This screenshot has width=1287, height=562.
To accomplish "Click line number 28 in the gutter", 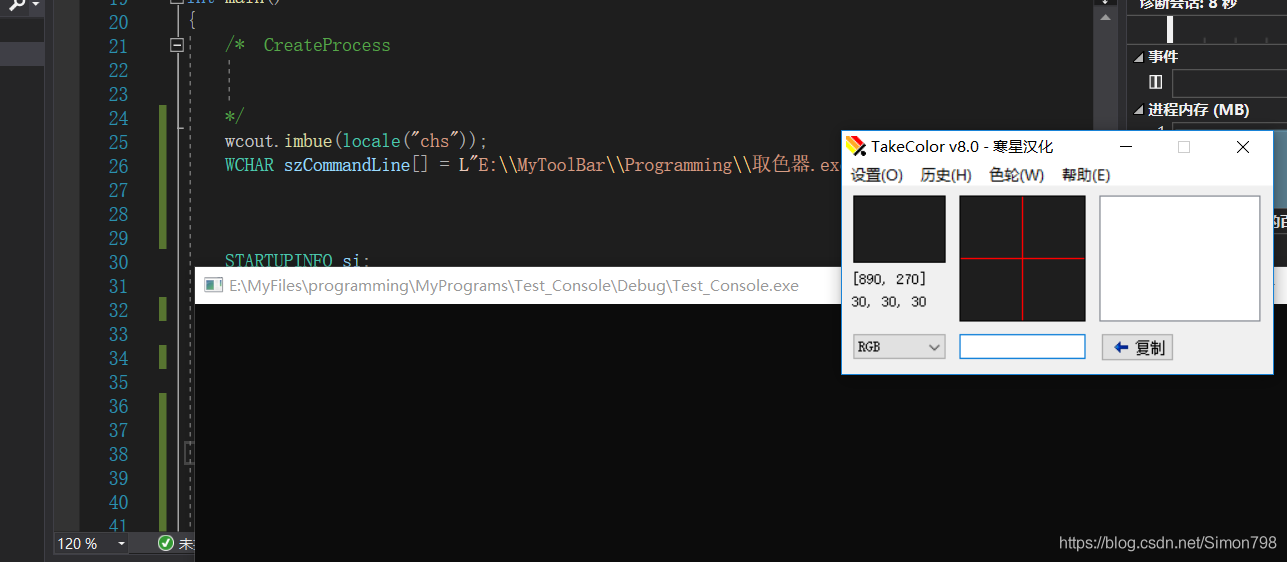I will coord(118,214).
